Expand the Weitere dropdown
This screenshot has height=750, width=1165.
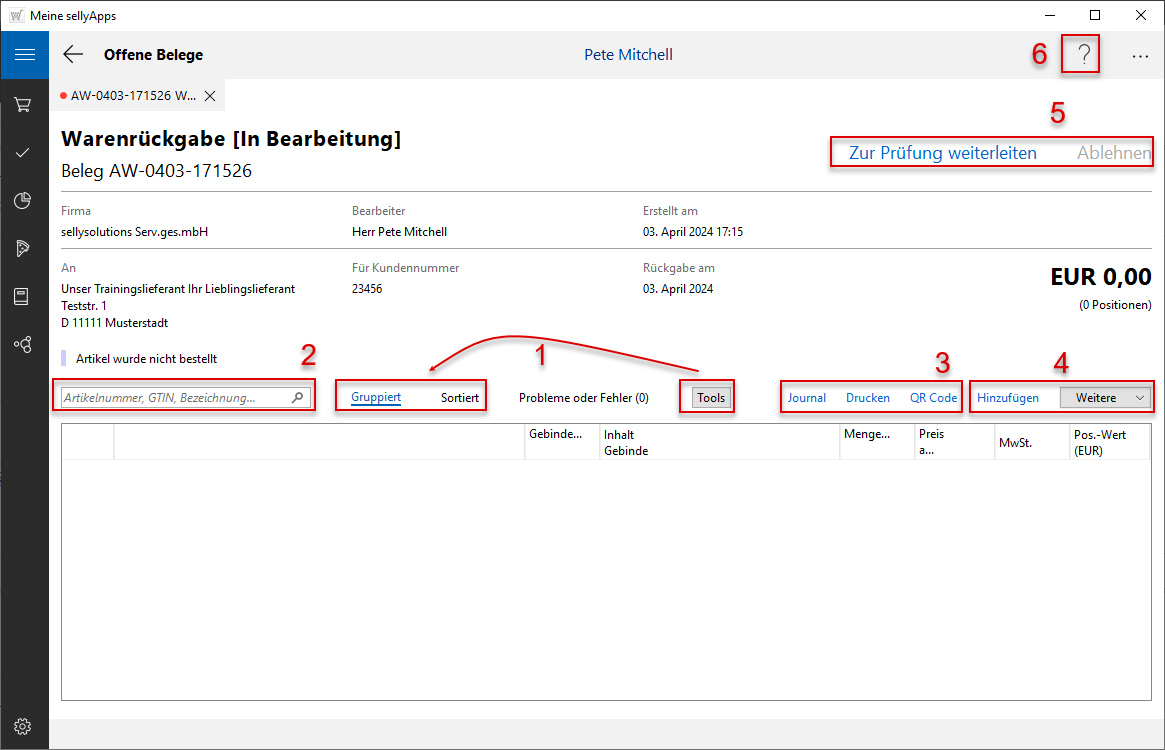(x=1105, y=397)
